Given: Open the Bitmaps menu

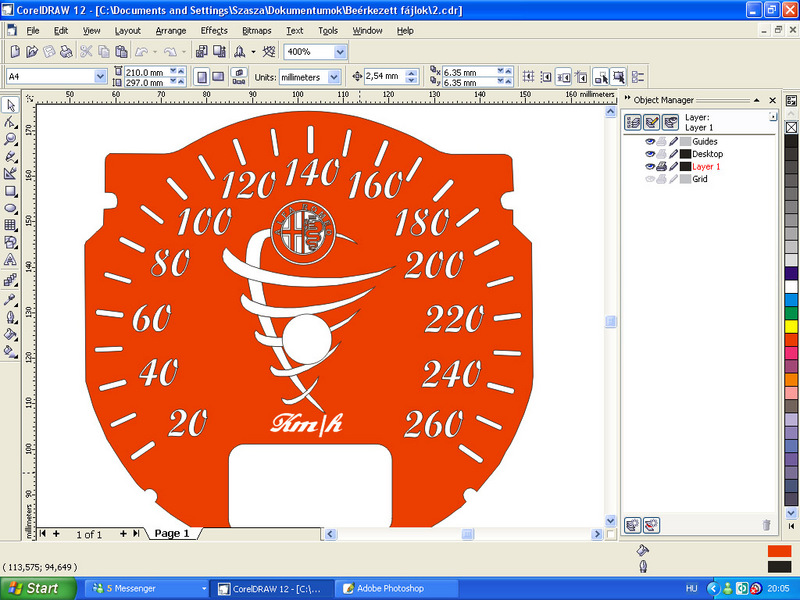Looking at the screenshot, I should click(x=257, y=31).
